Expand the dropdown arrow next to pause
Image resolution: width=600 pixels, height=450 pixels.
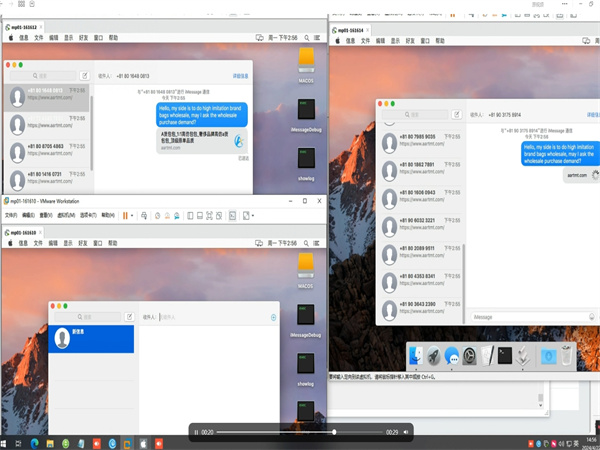134,215
